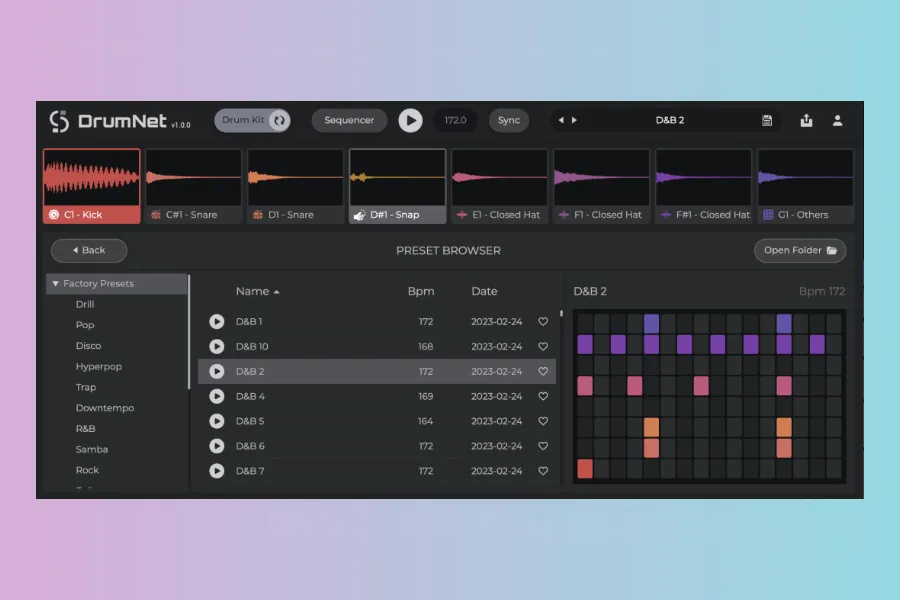Image resolution: width=900 pixels, height=600 pixels.
Task: Switch to the Sequencer view
Action: click(349, 120)
